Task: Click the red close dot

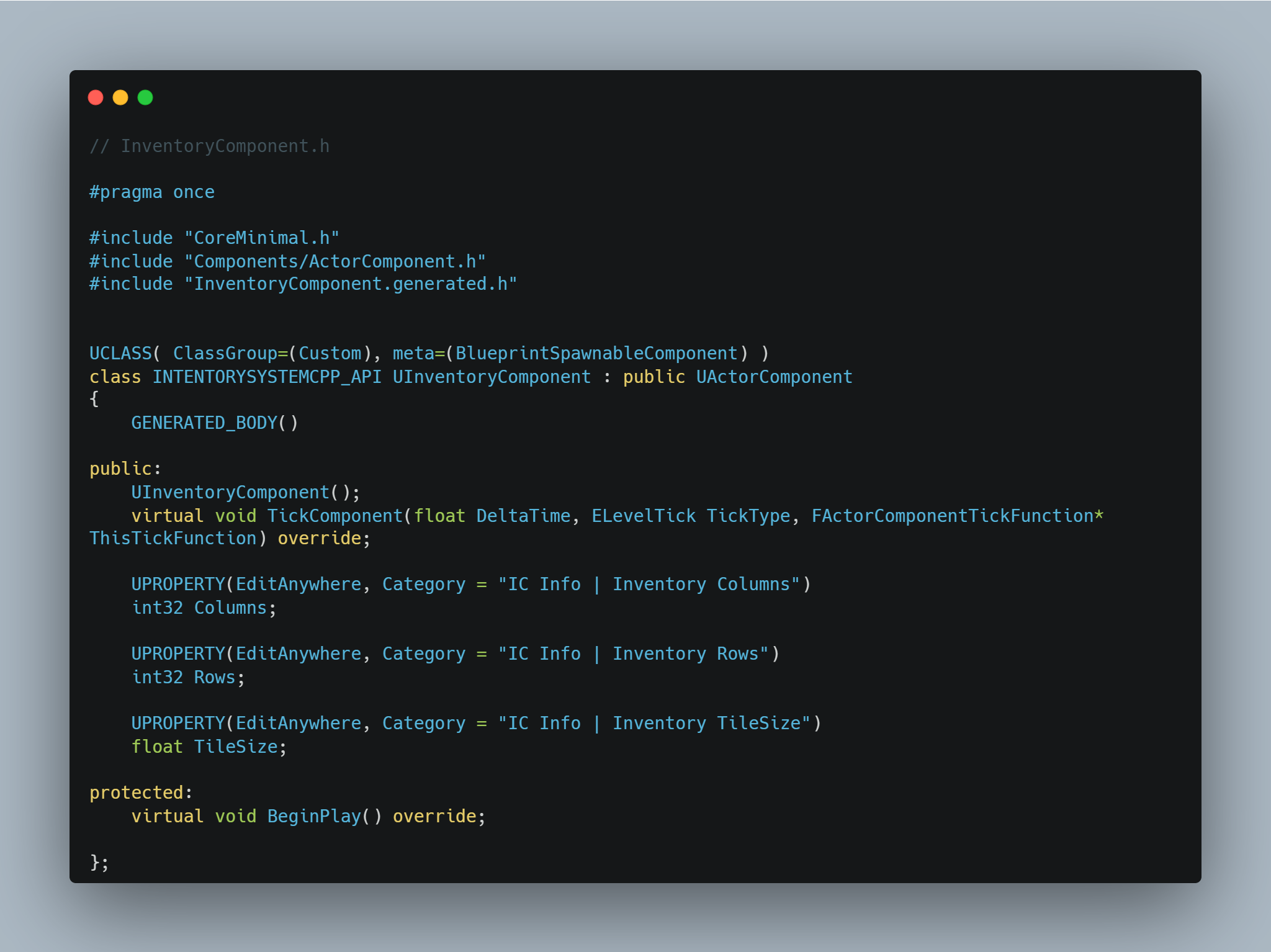Action: pos(96,97)
